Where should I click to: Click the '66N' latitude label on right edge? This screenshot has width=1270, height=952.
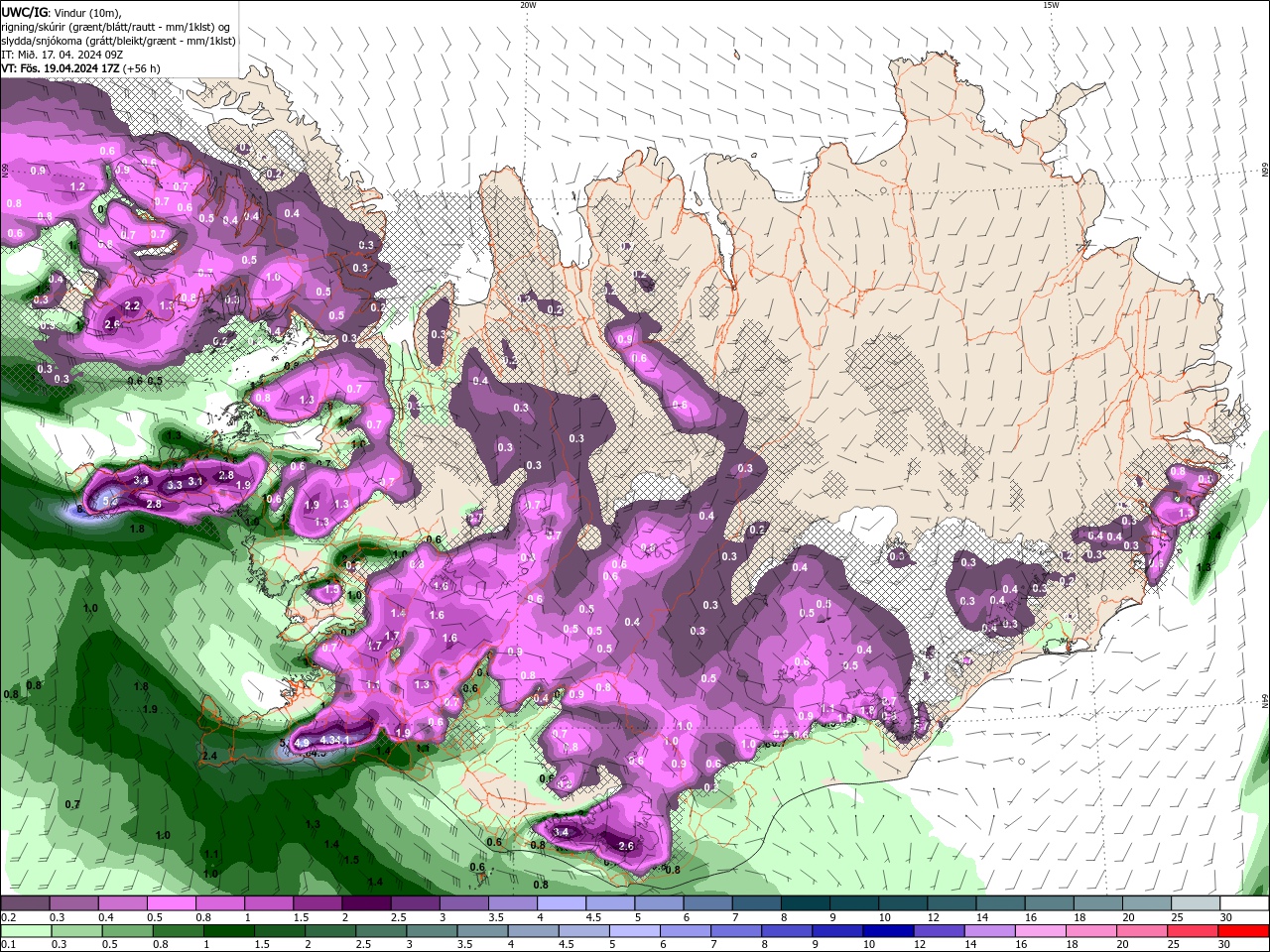pyautogui.click(x=1265, y=171)
